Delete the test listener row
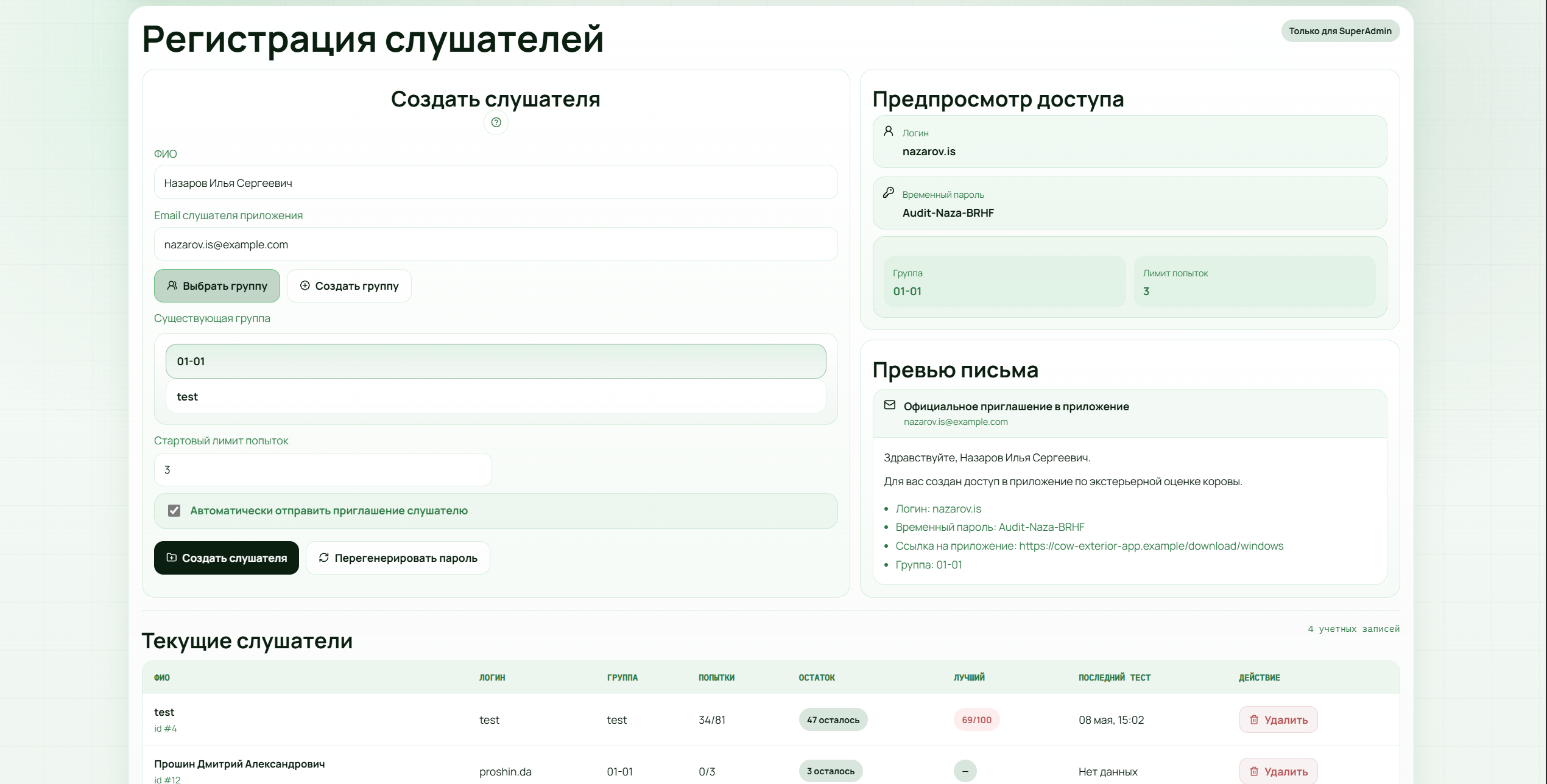 [1278, 719]
